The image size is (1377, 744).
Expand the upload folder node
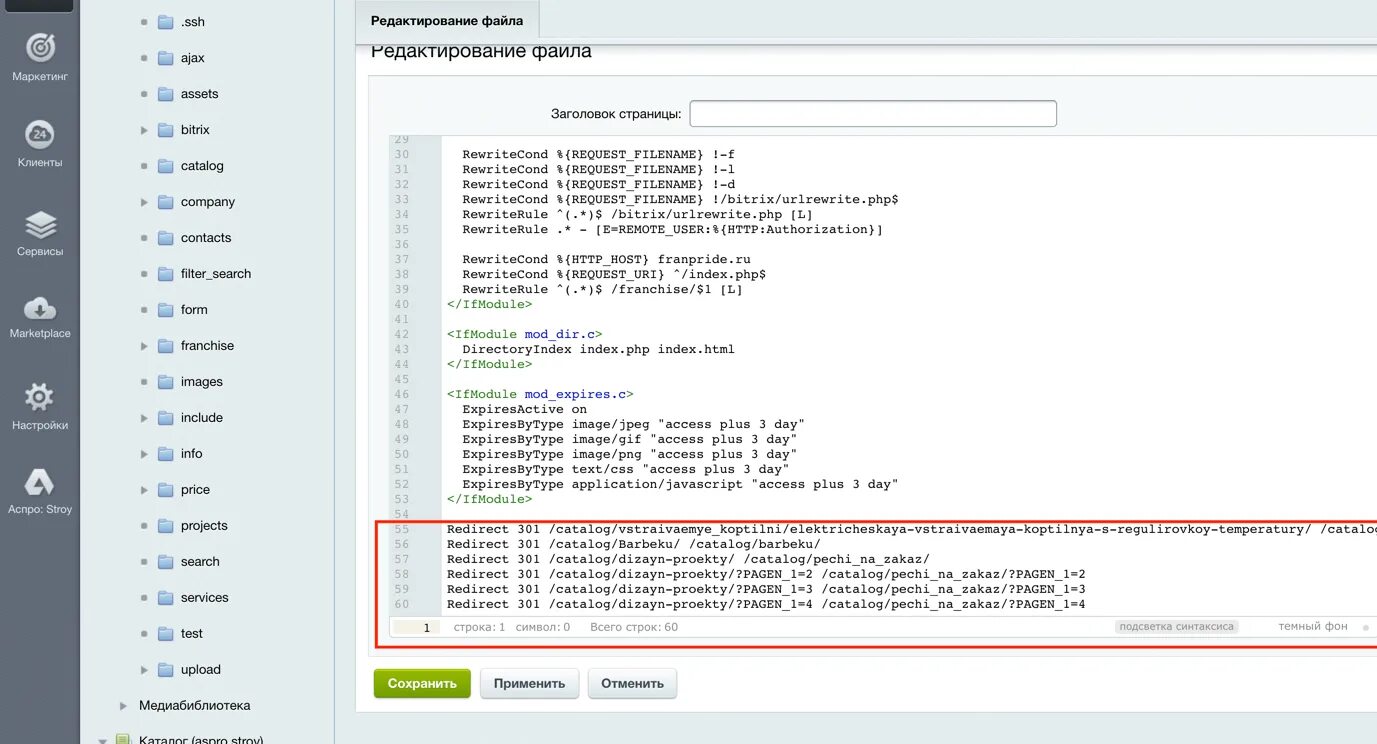click(x=144, y=670)
